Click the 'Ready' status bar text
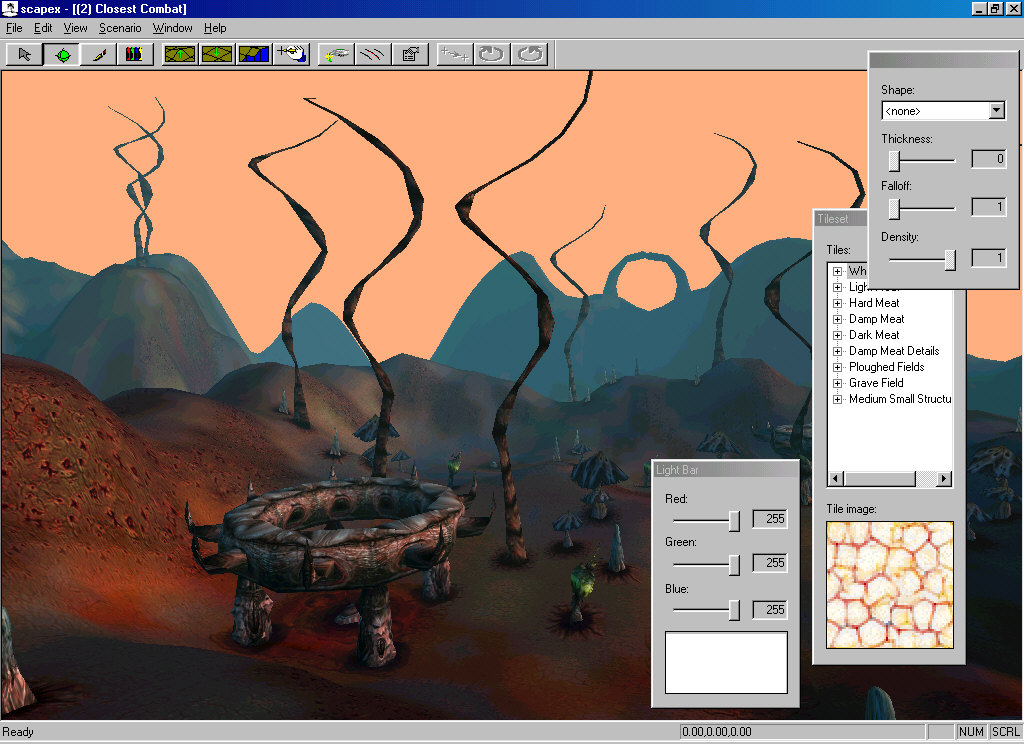Viewport: 1024px width, 744px height. tap(18, 732)
